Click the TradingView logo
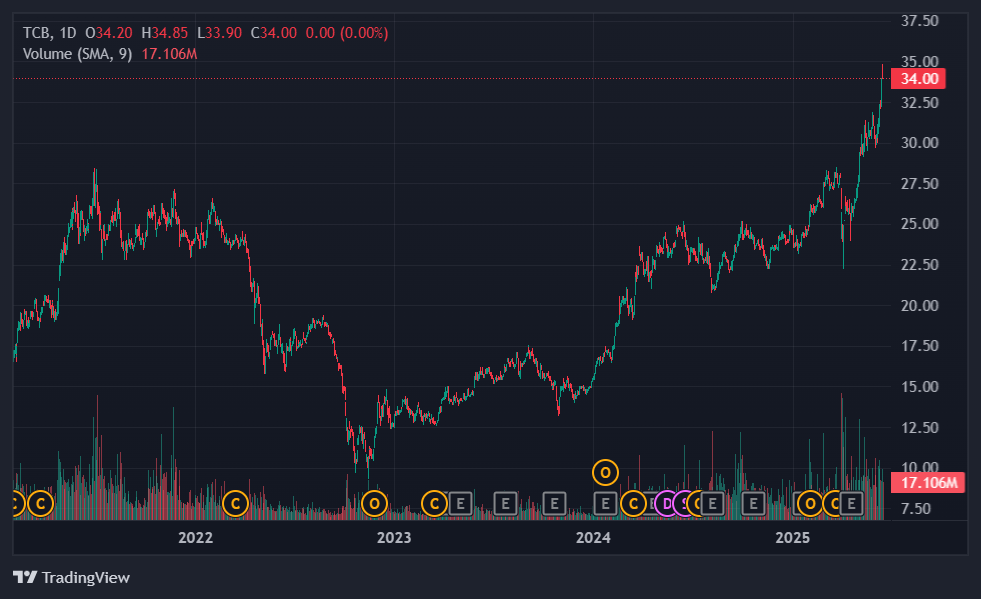 [71, 577]
